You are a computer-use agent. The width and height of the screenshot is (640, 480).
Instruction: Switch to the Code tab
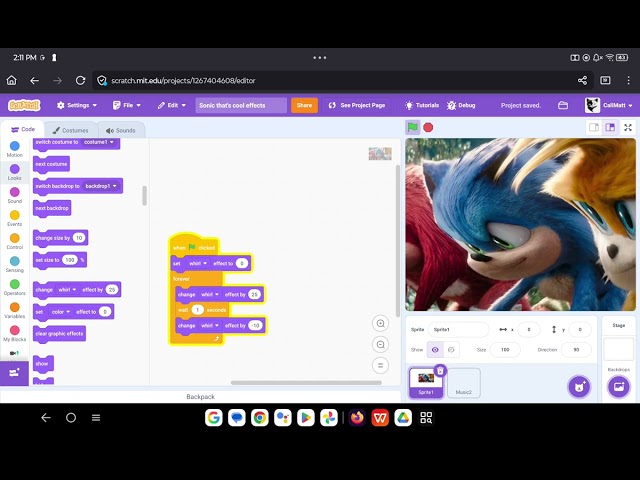click(23, 129)
